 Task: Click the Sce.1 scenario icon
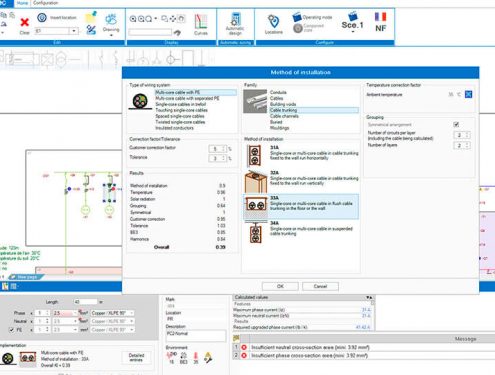click(x=352, y=21)
